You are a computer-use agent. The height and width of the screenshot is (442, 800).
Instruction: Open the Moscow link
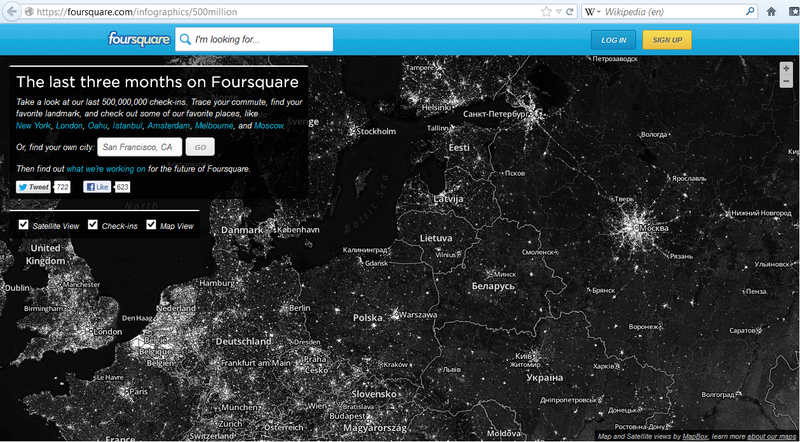tap(268, 126)
